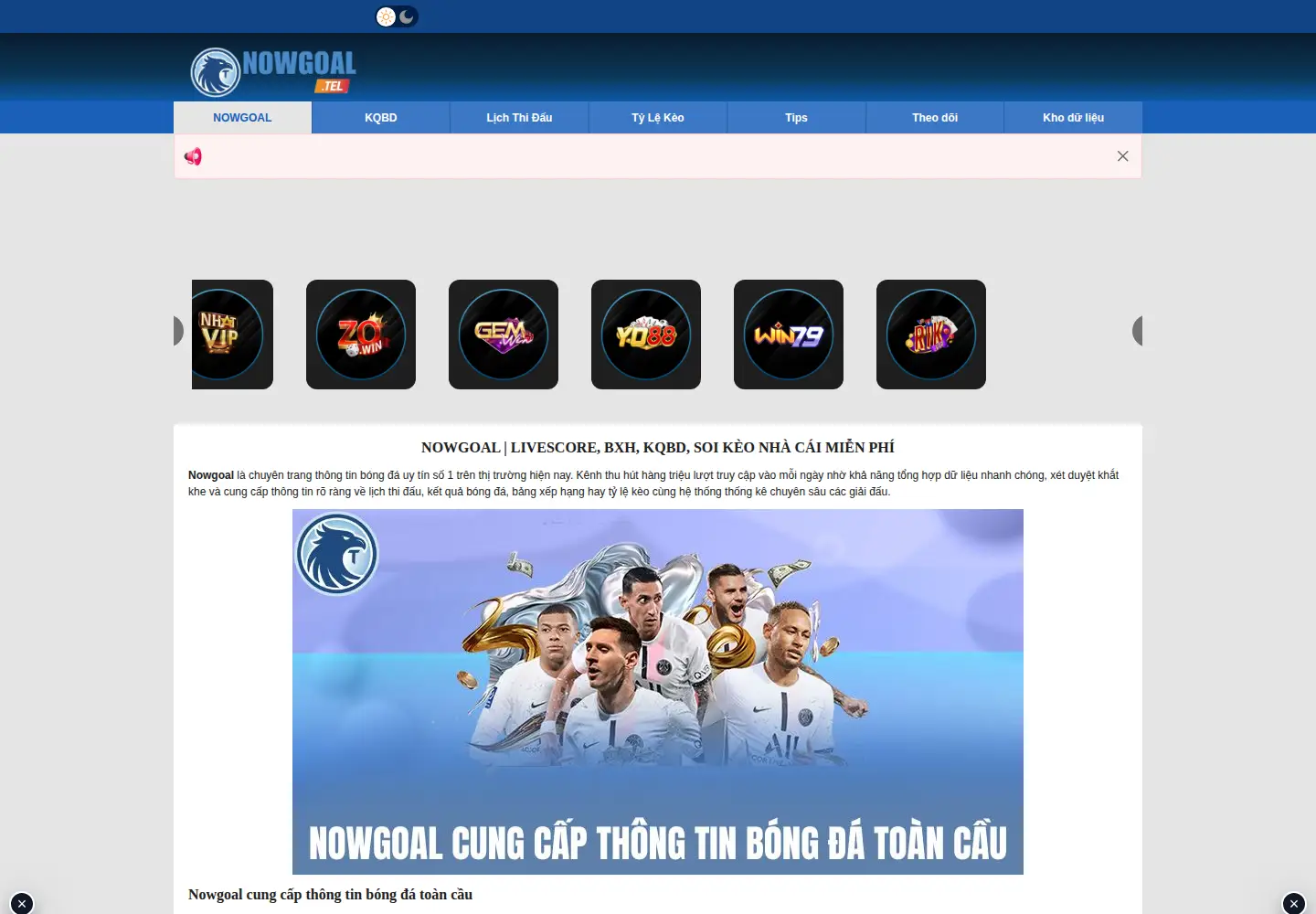This screenshot has width=1316, height=914.
Task: Open the YO88 sponsor icon
Action: 646,335
